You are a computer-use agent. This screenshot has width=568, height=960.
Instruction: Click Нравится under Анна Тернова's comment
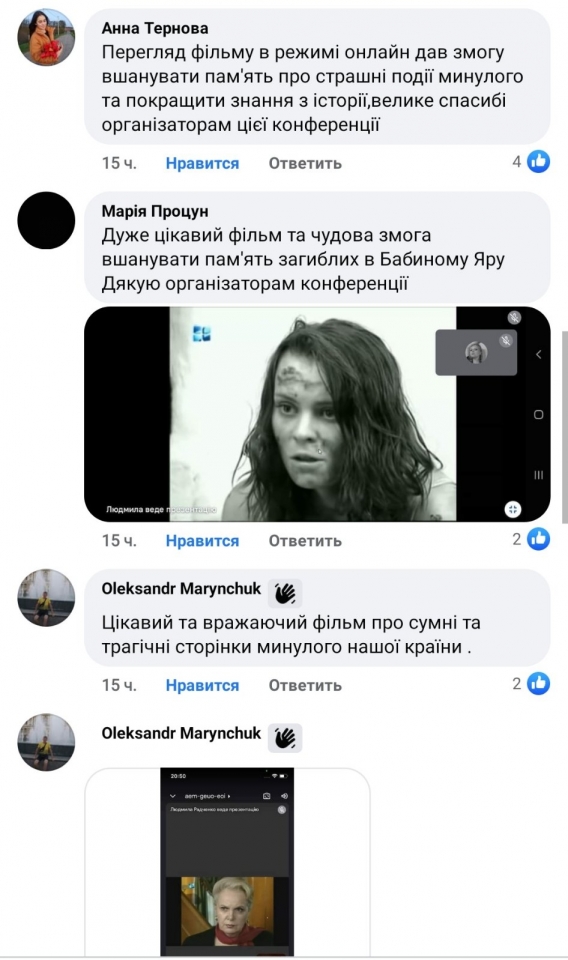[202, 163]
